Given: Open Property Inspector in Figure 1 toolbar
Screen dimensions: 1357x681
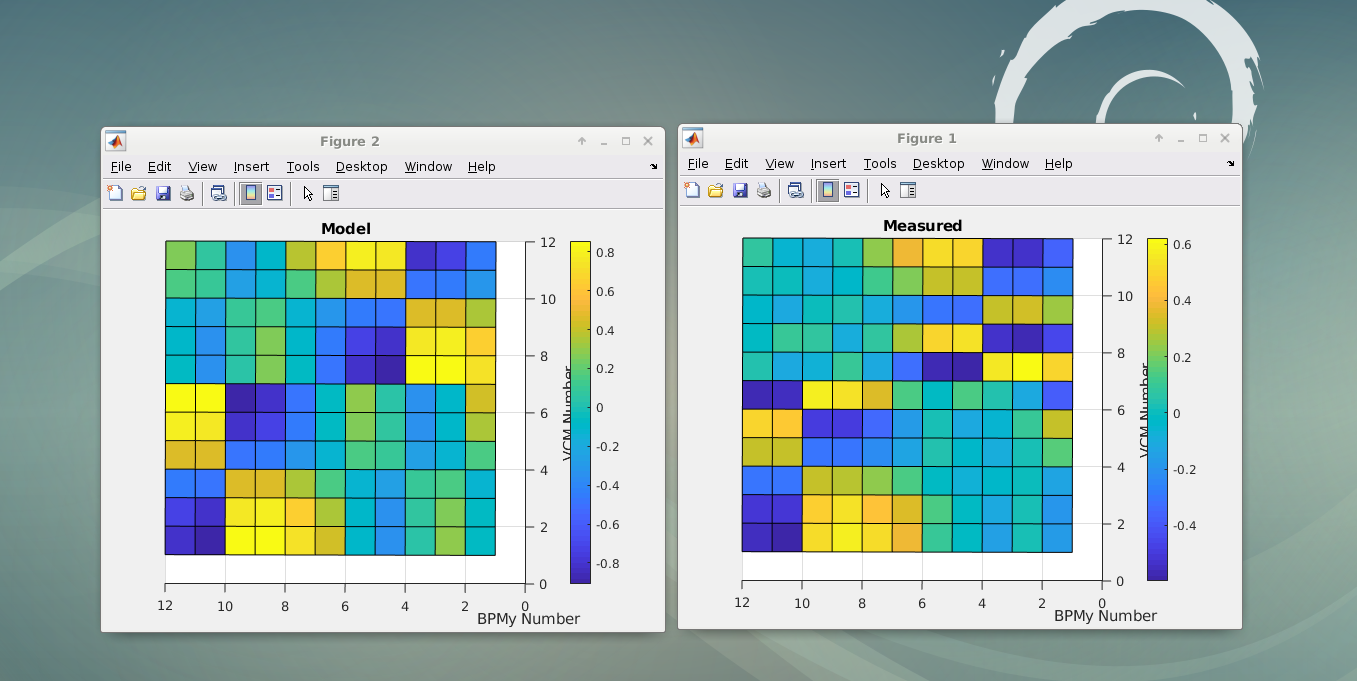Looking at the screenshot, I should point(908,190).
